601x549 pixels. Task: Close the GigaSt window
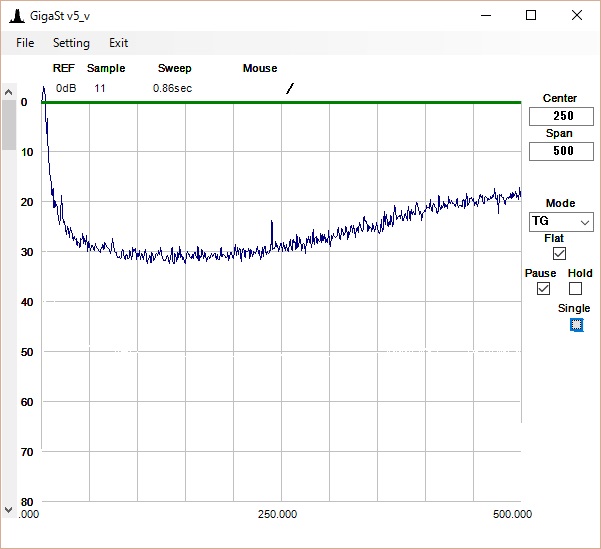pyautogui.click(x=576, y=15)
